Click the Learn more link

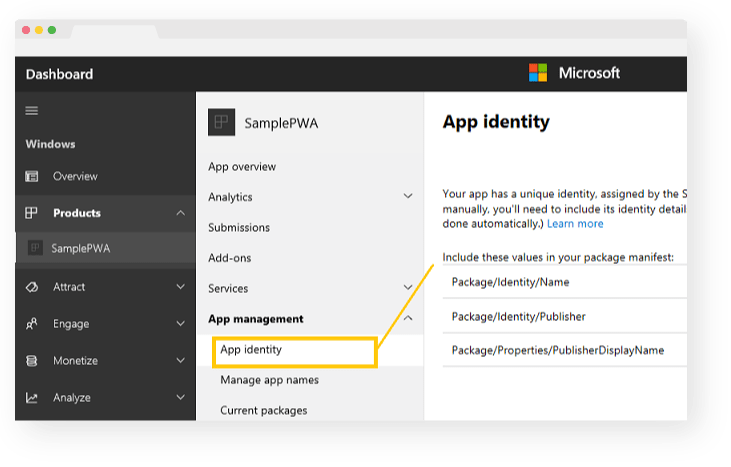click(x=575, y=224)
